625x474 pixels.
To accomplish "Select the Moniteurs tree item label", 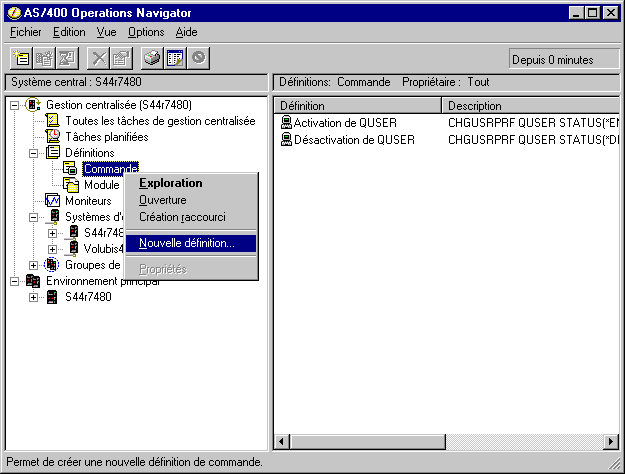I will 88,201.
